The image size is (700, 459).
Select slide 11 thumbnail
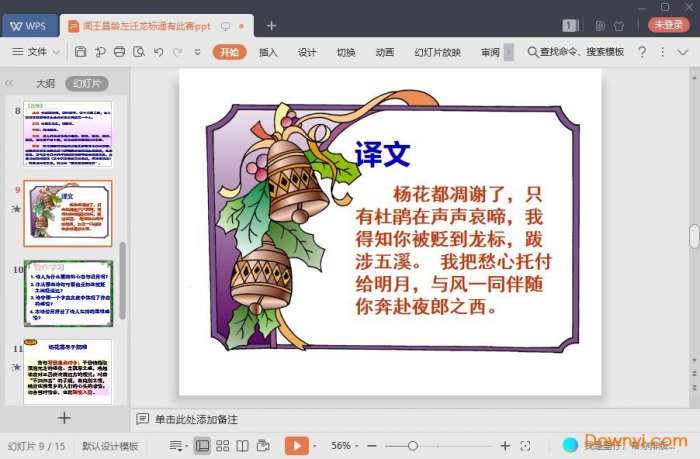pos(68,372)
